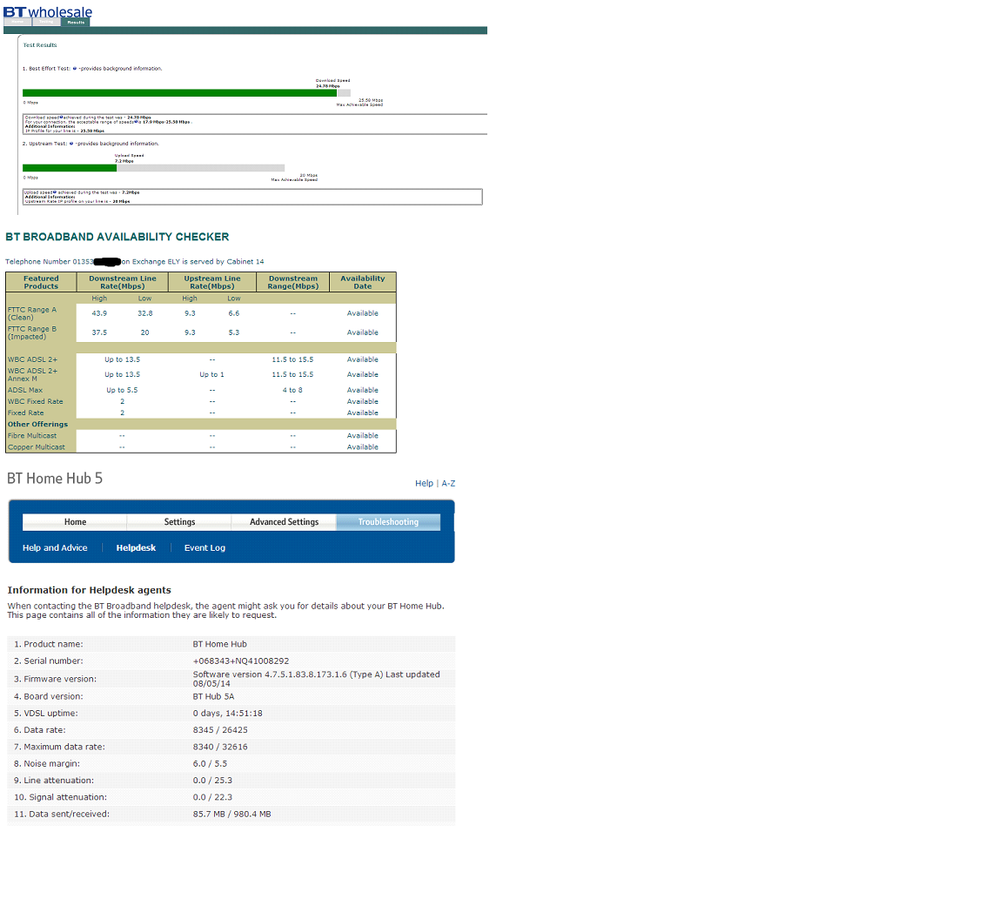Image resolution: width=999 pixels, height=899 pixels.
Task: Click the BT Home Hub 5 title
Action: 55,478
